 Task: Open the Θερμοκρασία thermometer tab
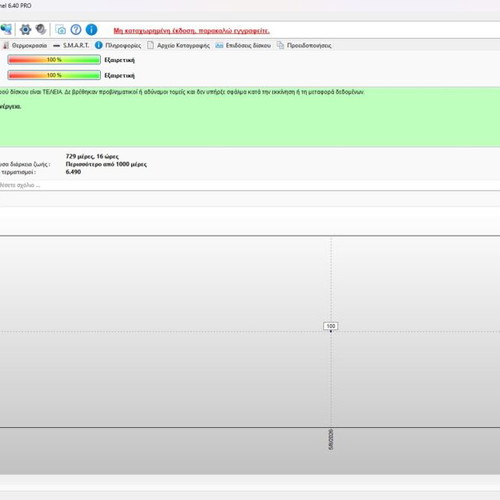[25, 45]
